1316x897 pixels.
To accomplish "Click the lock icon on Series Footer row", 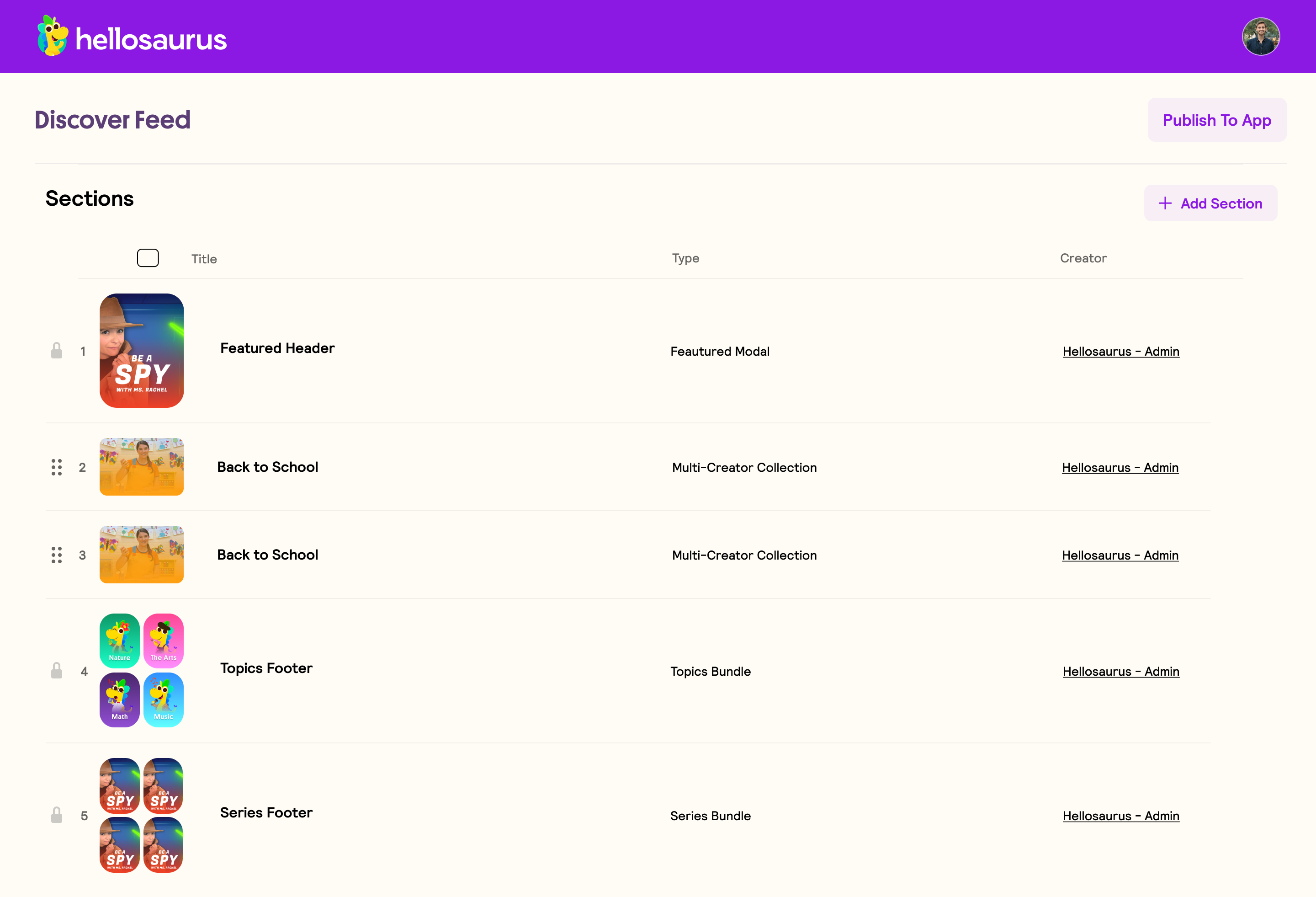I will (57, 816).
